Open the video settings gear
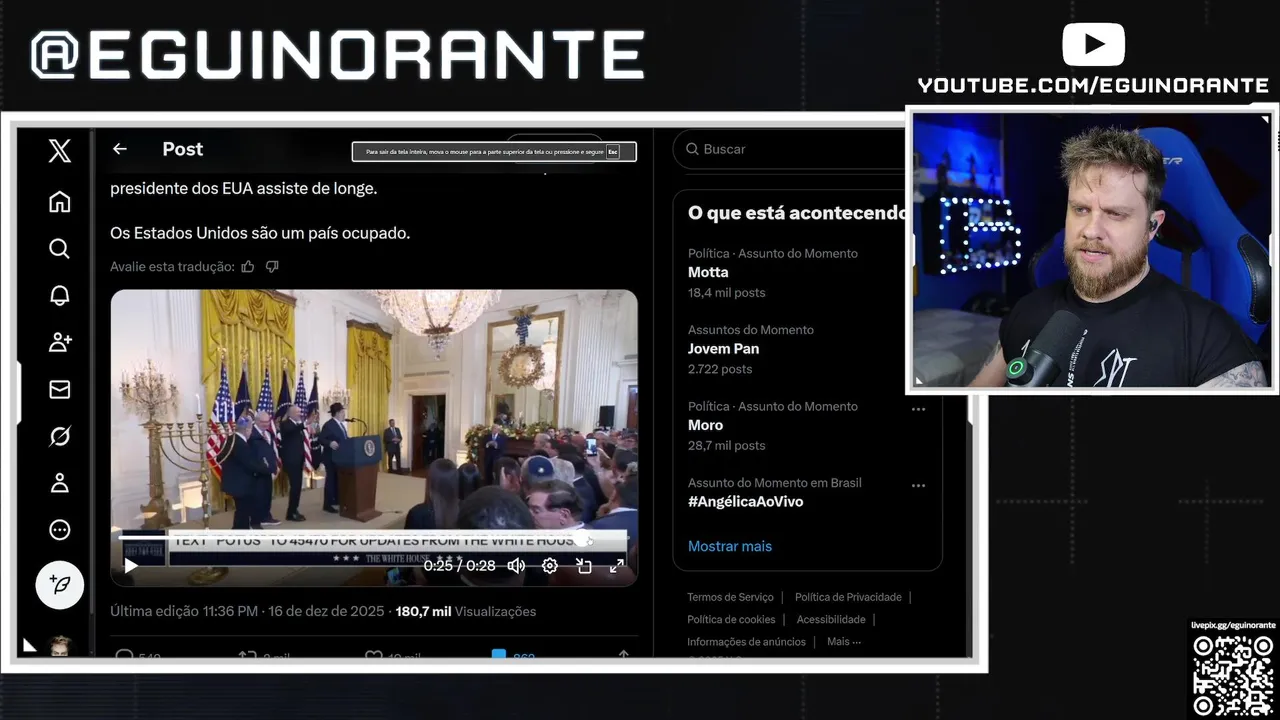The image size is (1280, 720). click(550, 566)
